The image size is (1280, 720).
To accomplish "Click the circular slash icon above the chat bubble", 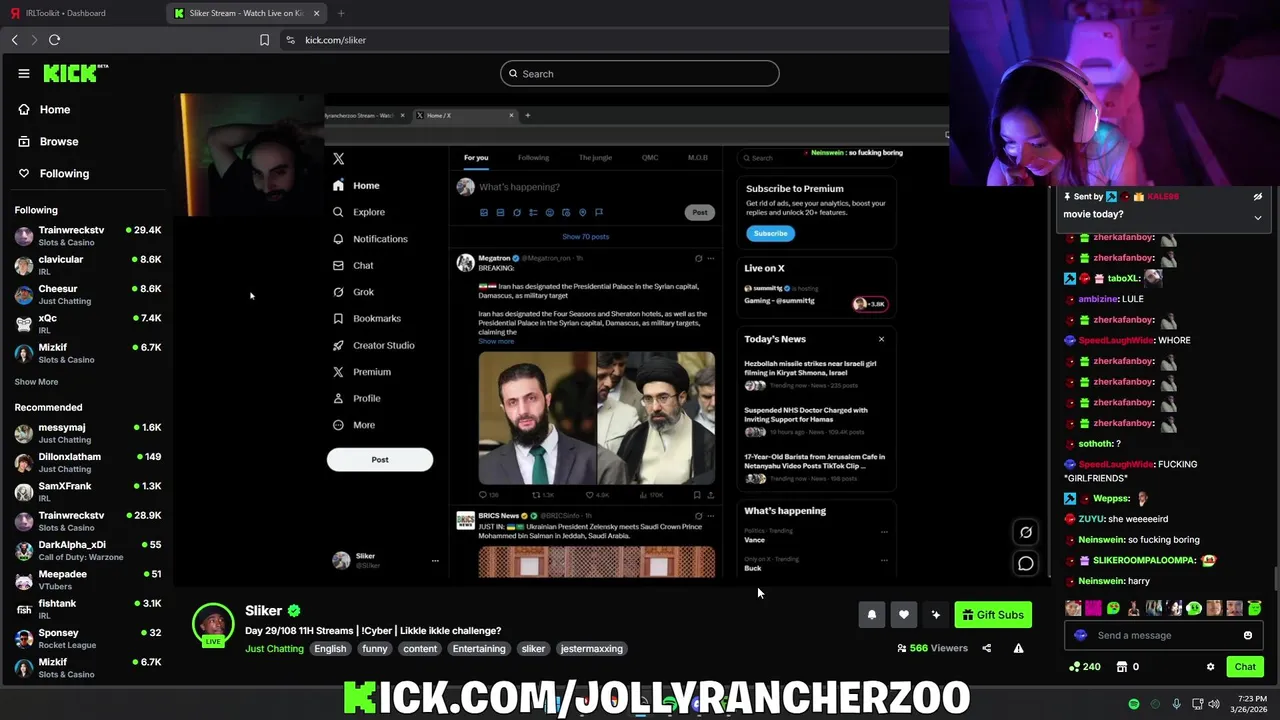I will [x=1026, y=532].
